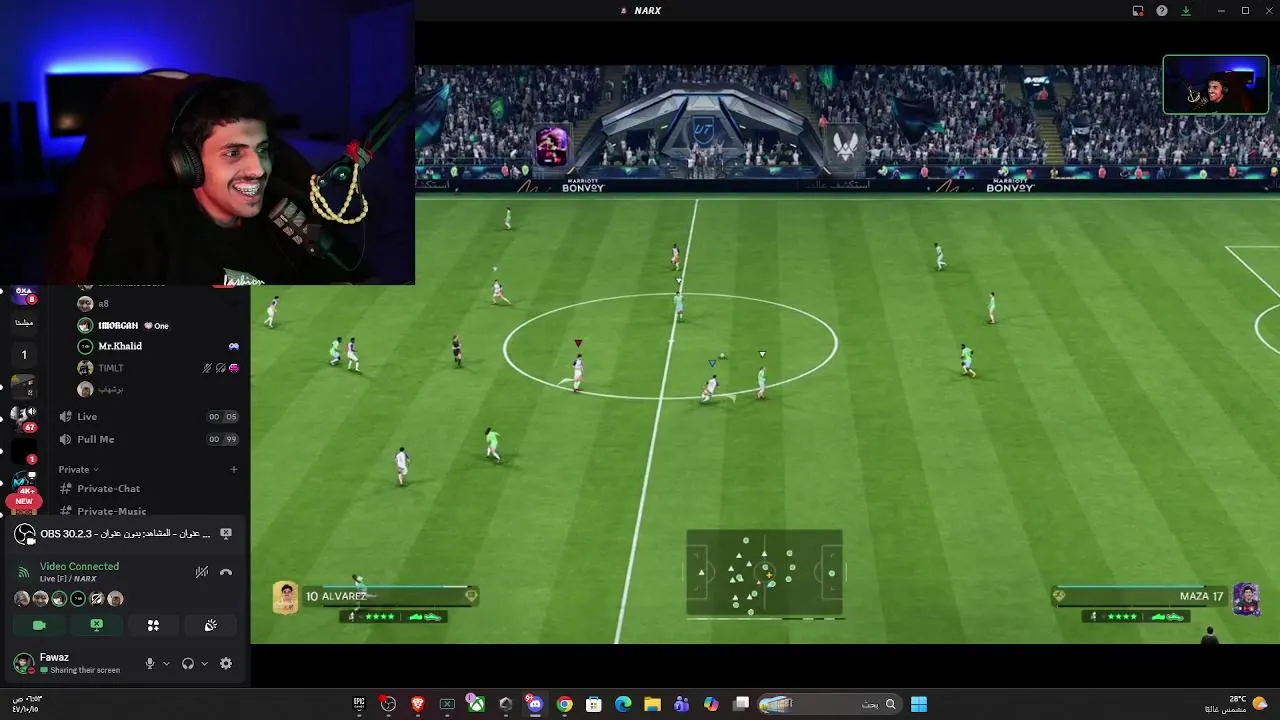Open Video Connected voice details
Image resolution: width=1280 pixels, height=720 pixels.
tap(79, 566)
